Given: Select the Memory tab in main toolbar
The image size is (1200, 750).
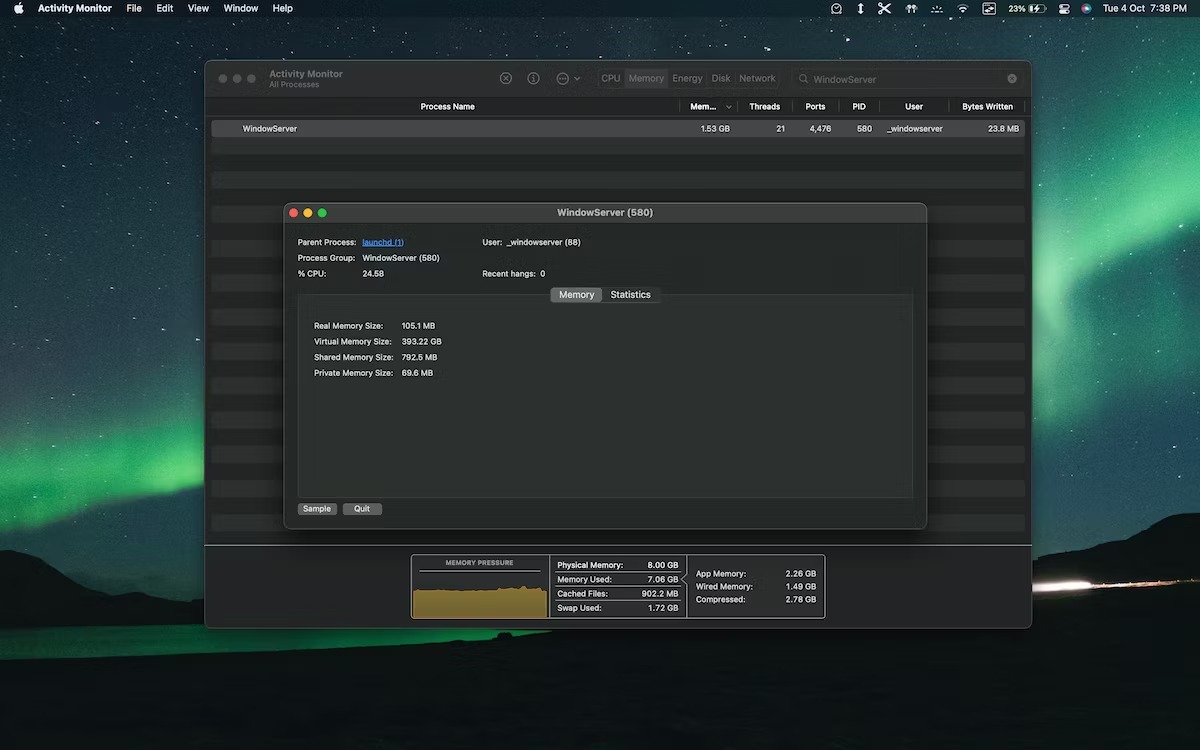Looking at the screenshot, I should 646,79.
